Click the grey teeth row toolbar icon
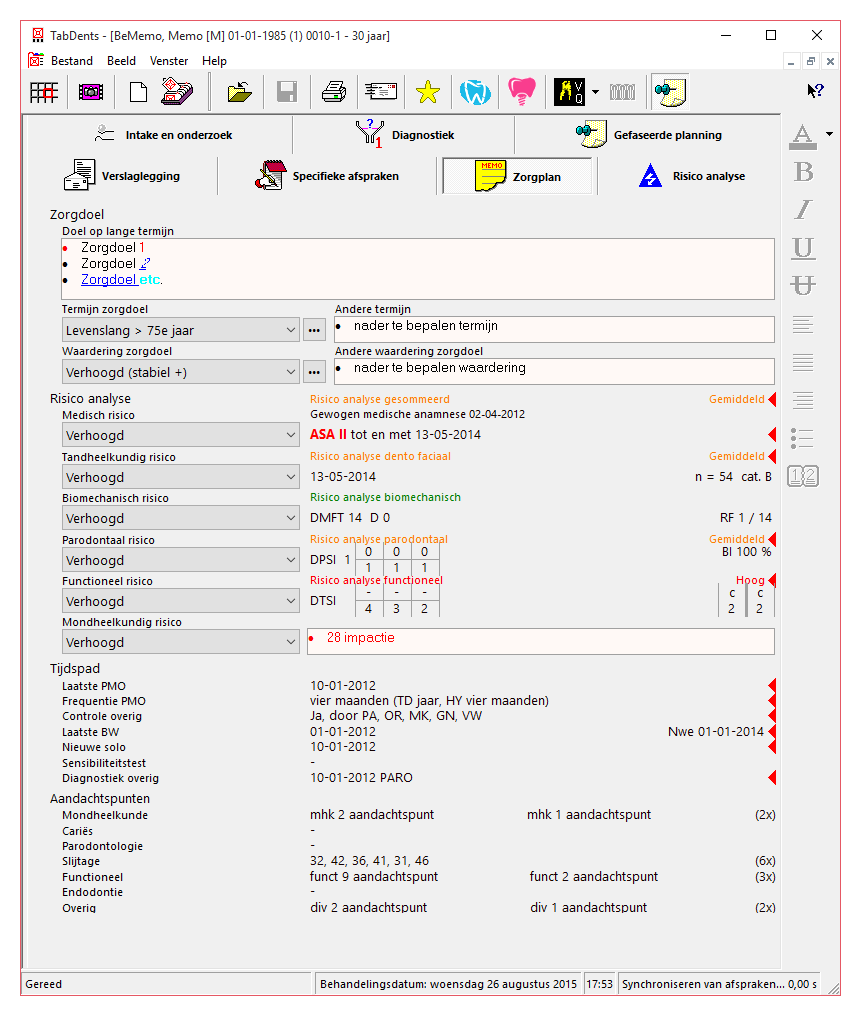The width and height of the screenshot is (861, 1016). coord(622,92)
